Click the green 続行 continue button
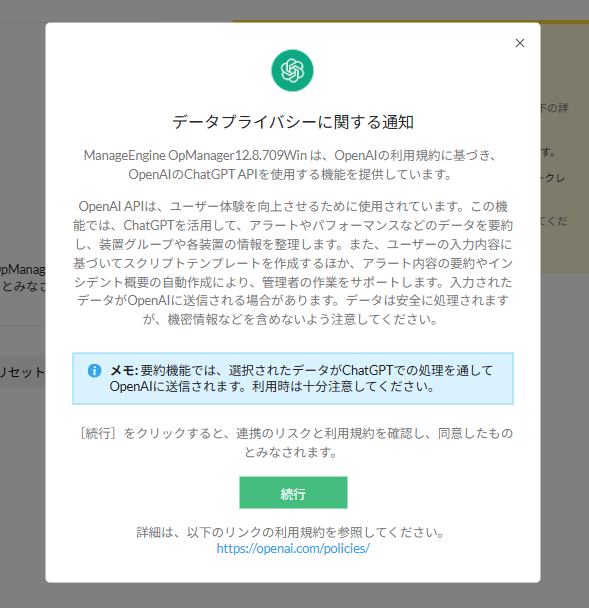The height and width of the screenshot is (608, 589). coord(293,492)
